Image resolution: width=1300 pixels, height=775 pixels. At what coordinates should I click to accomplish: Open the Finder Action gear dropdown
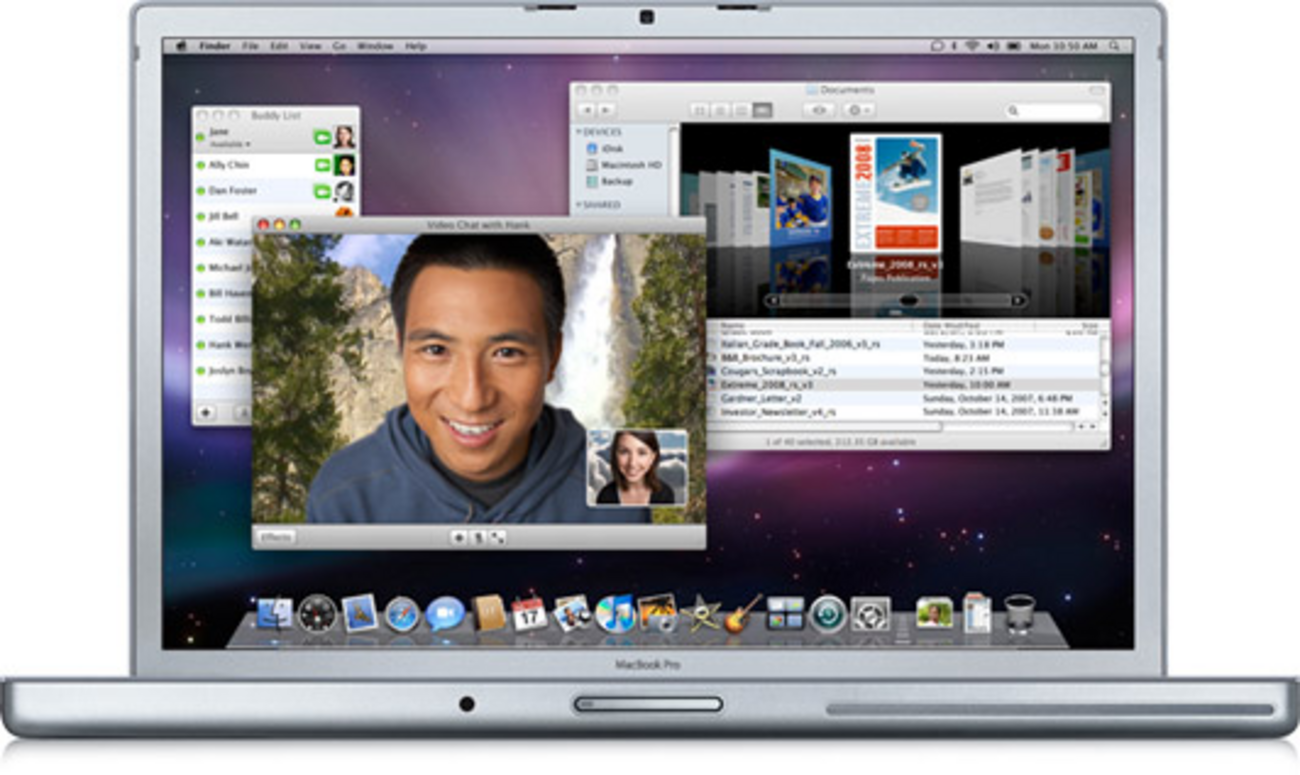point(858,110)
